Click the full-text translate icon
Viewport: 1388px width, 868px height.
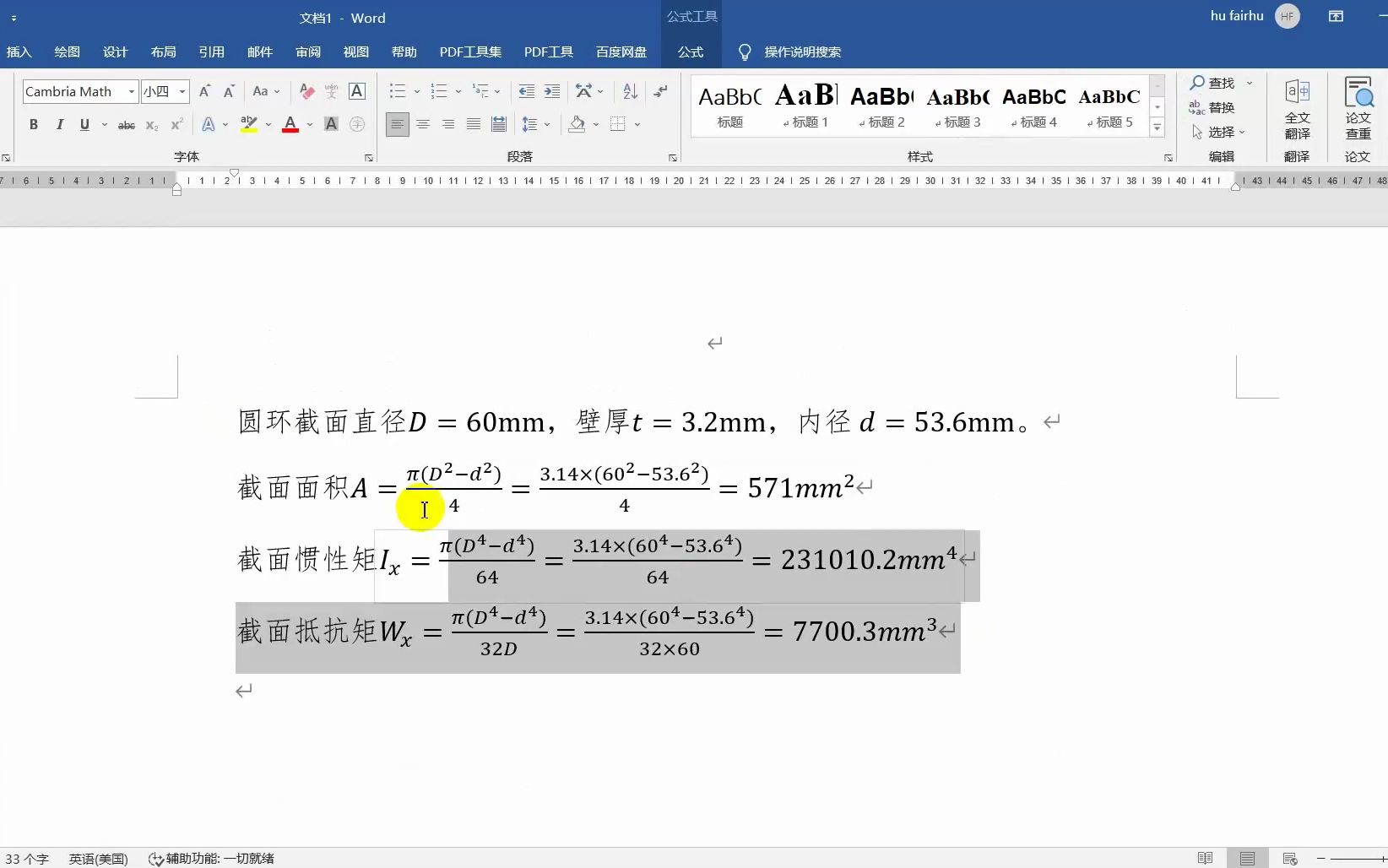(1298, 110)
